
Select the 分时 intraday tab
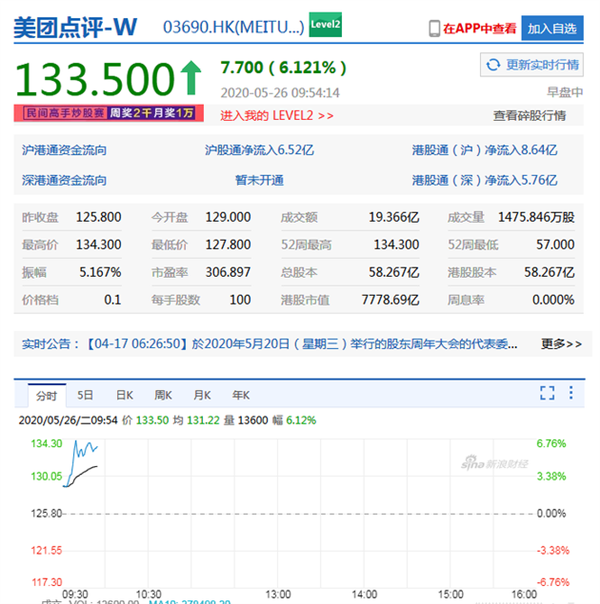pos(47,396)
